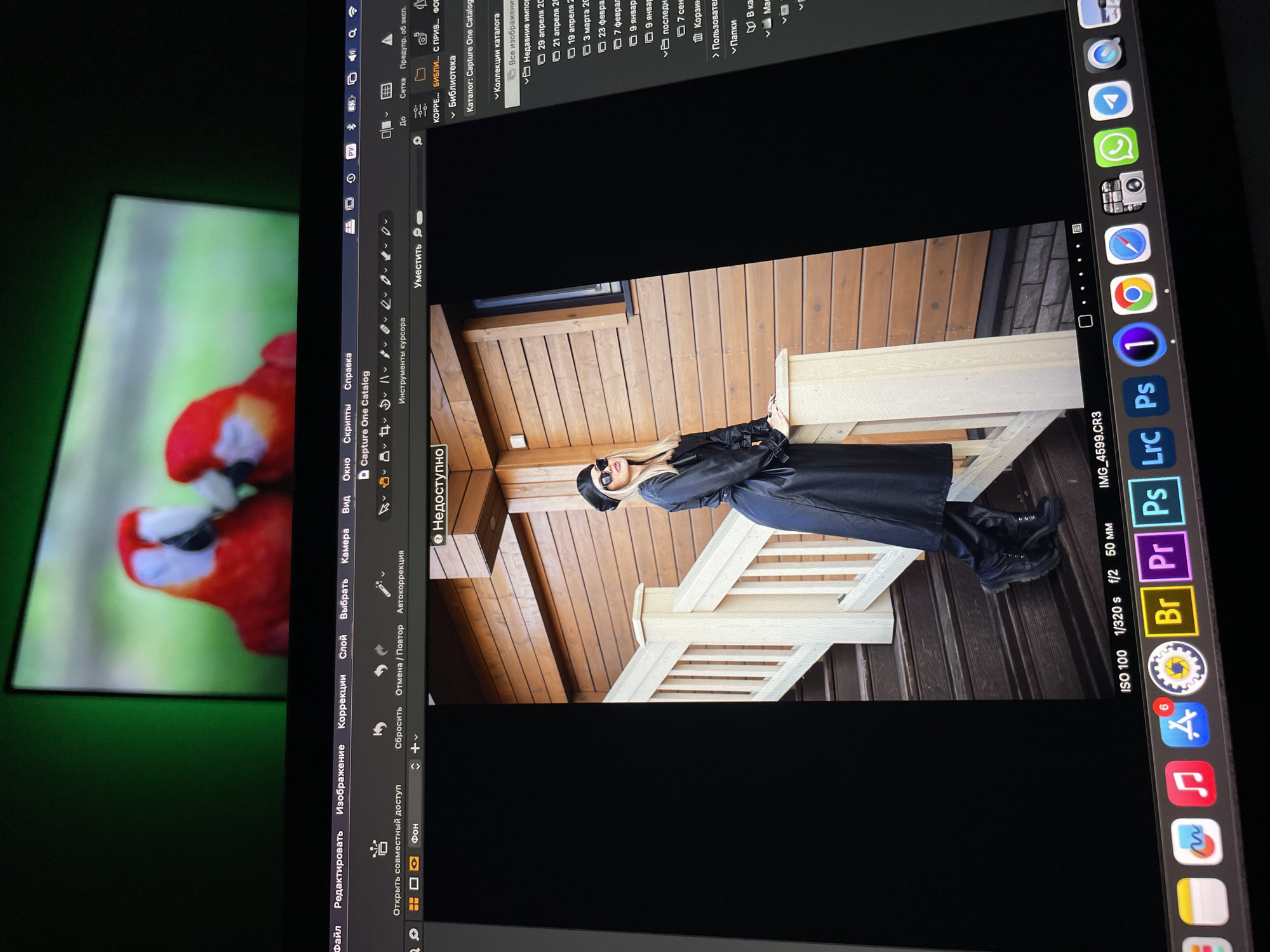Toggle the Сетка grid overlay
Image resolution: width=1270 pixels, height=952 pixels.
pyautogui.click(x=387, y=91)
